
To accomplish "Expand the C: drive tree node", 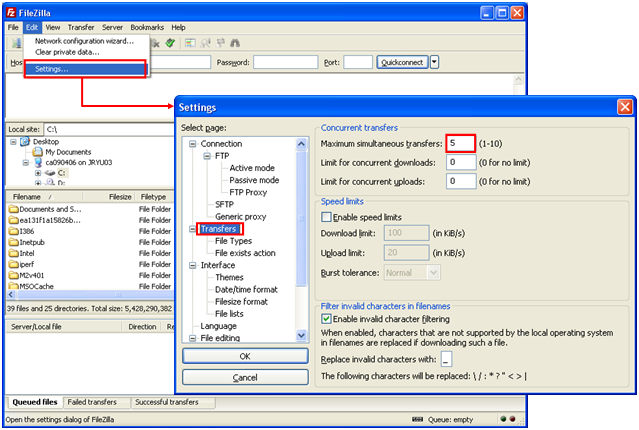I will tap(37, 173).
